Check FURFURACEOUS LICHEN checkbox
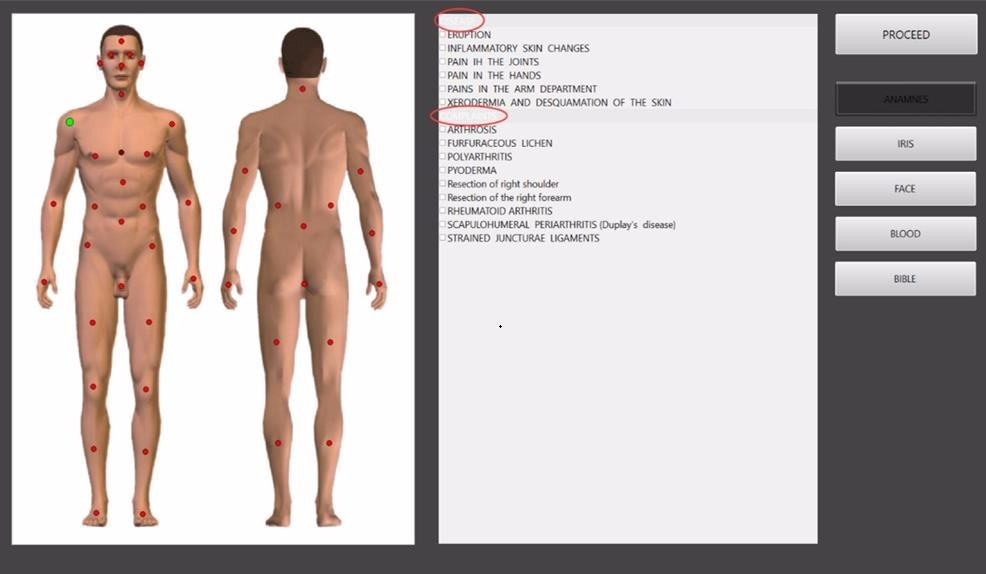This screenshot has width=986, height=574. pyautogui.click(x=443, y=143)
